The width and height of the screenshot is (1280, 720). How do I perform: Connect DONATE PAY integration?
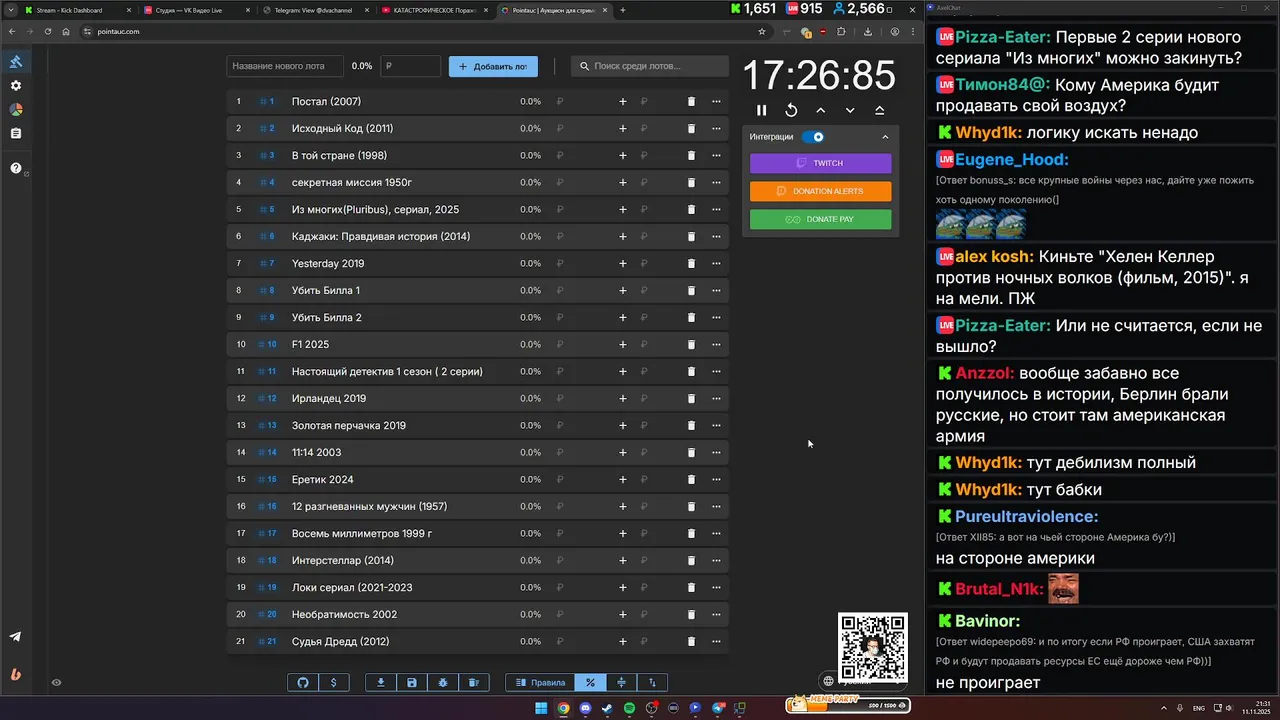point(820,219)
